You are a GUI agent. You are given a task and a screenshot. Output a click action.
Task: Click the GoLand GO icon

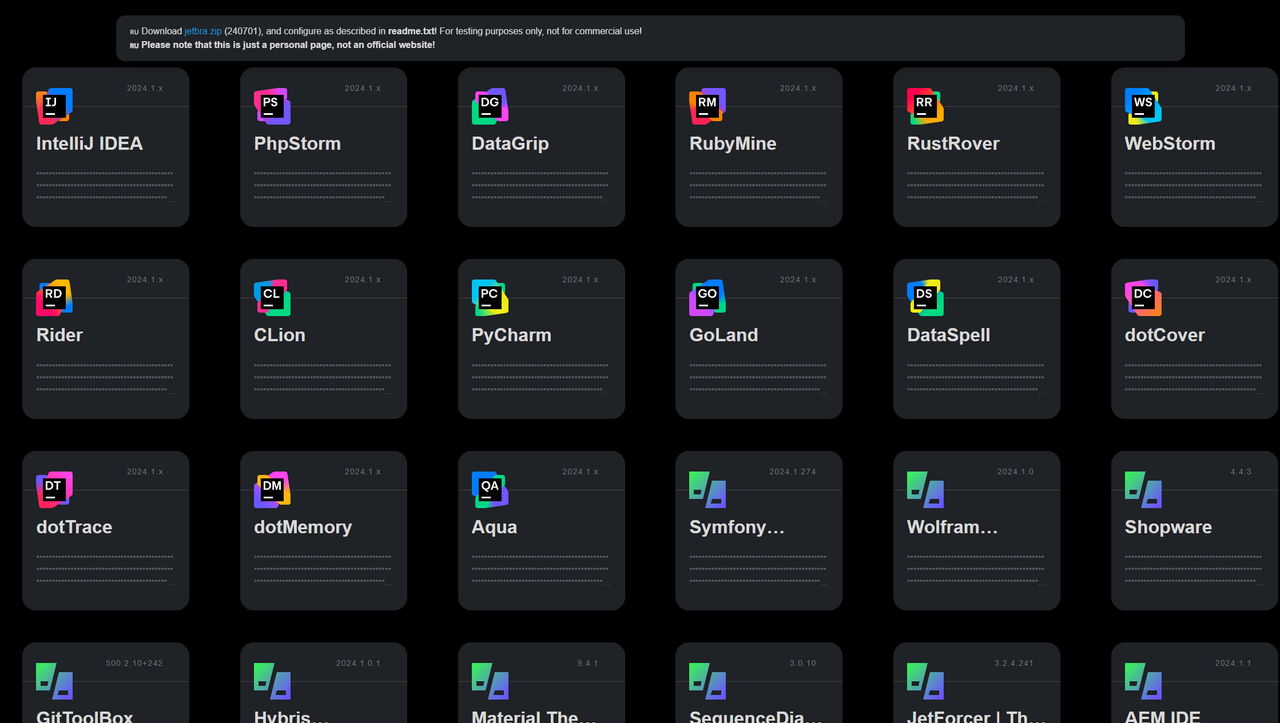click(707, 298)
